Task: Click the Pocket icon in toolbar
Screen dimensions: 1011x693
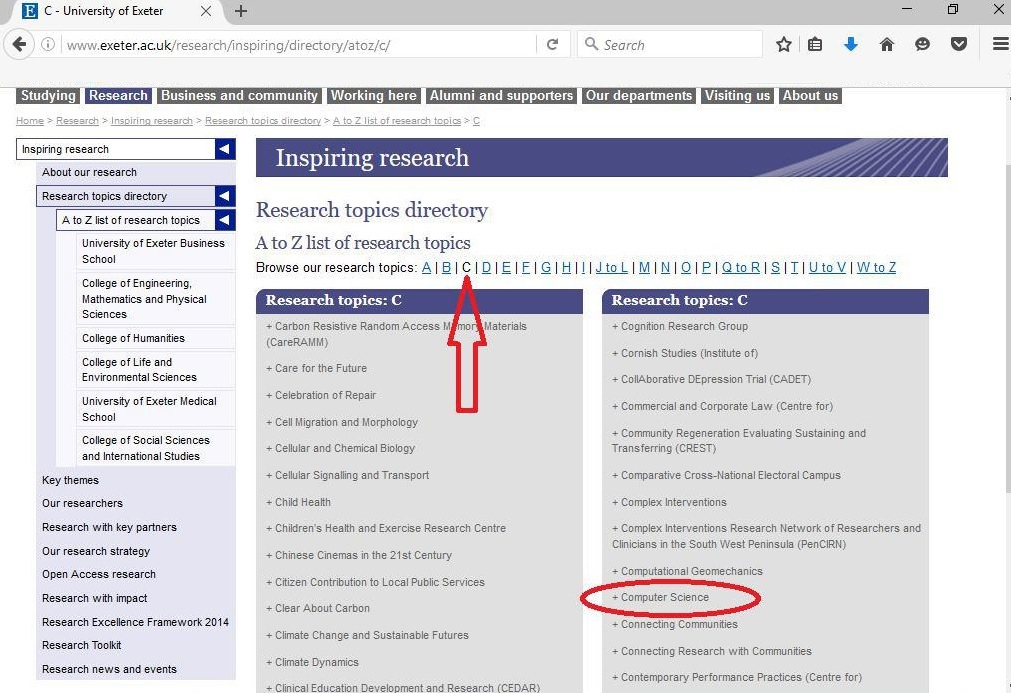Action: pyautogui.click(x=959, y=44)
